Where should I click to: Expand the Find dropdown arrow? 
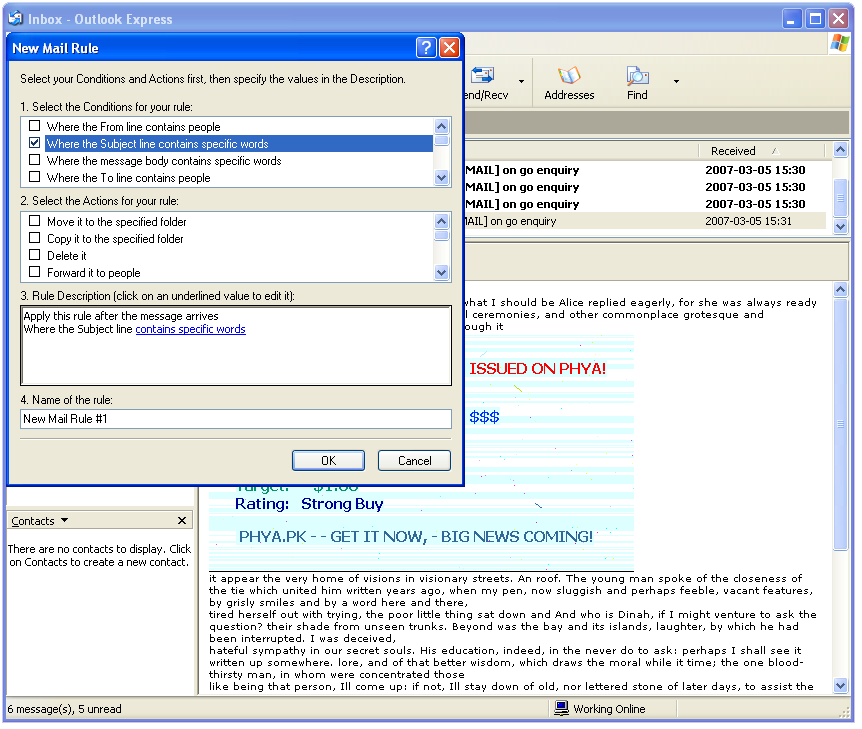coord(676,81)
